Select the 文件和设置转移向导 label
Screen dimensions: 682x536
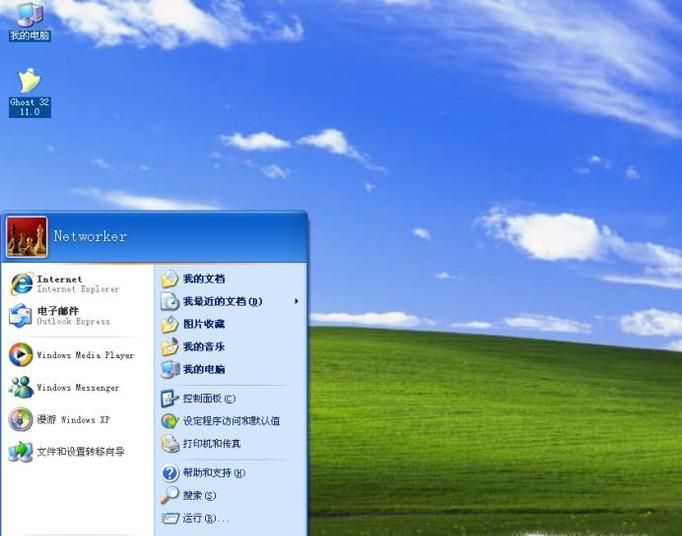coord(80,452)
